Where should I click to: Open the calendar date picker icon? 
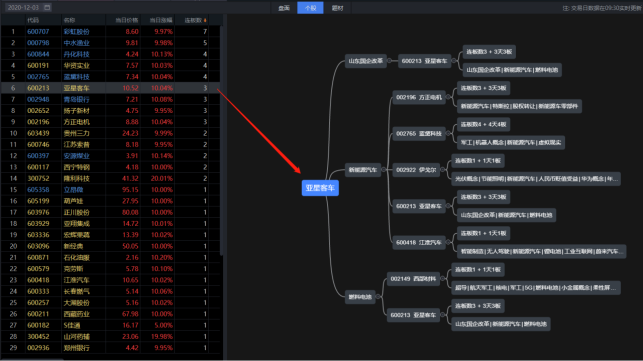(x=47, y=7)
